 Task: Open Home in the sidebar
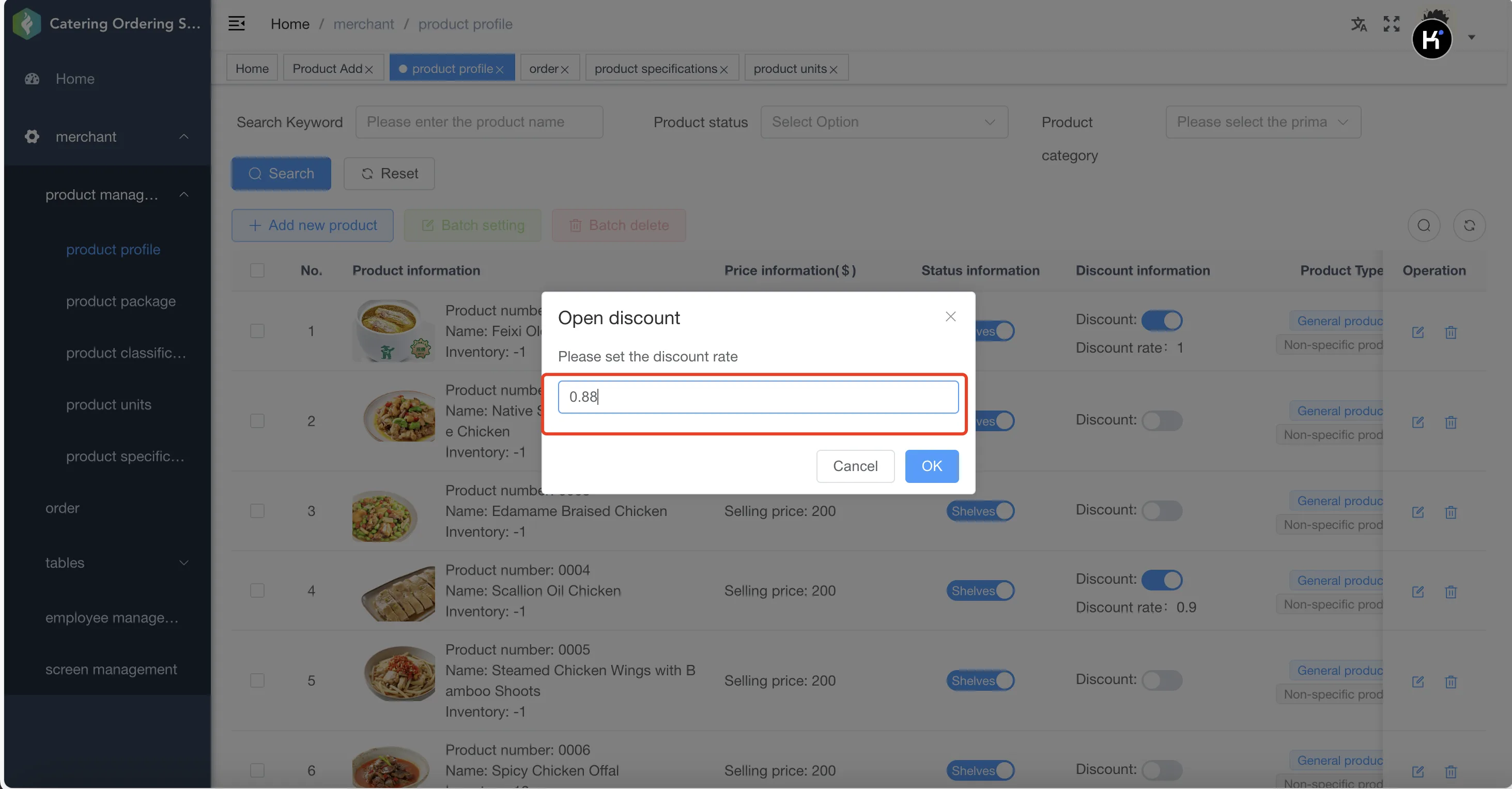click(x=107, y=79)
